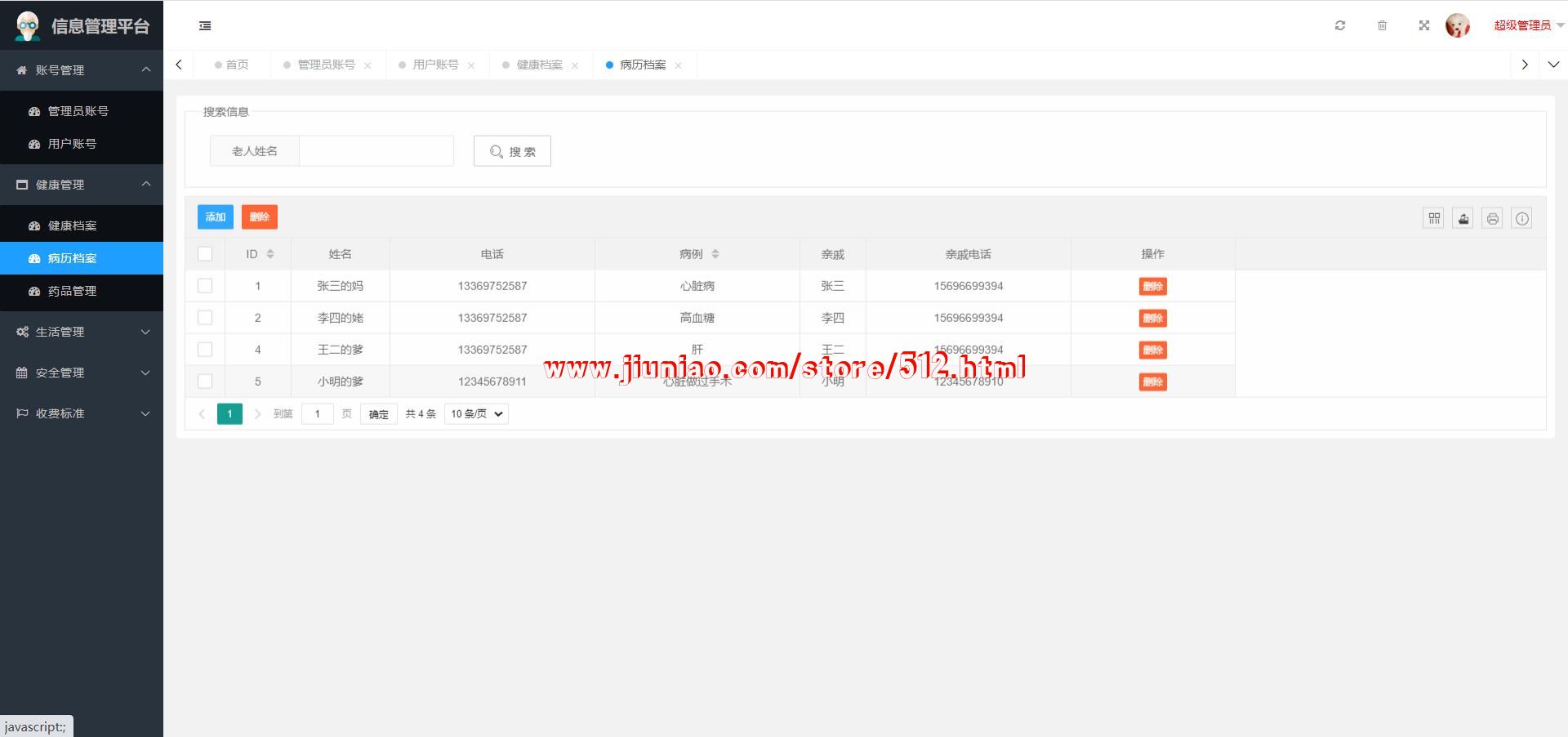This screenshot has height=737, width=1568.
Task: Click the 高血糖 cell
Action: (697, 318)
